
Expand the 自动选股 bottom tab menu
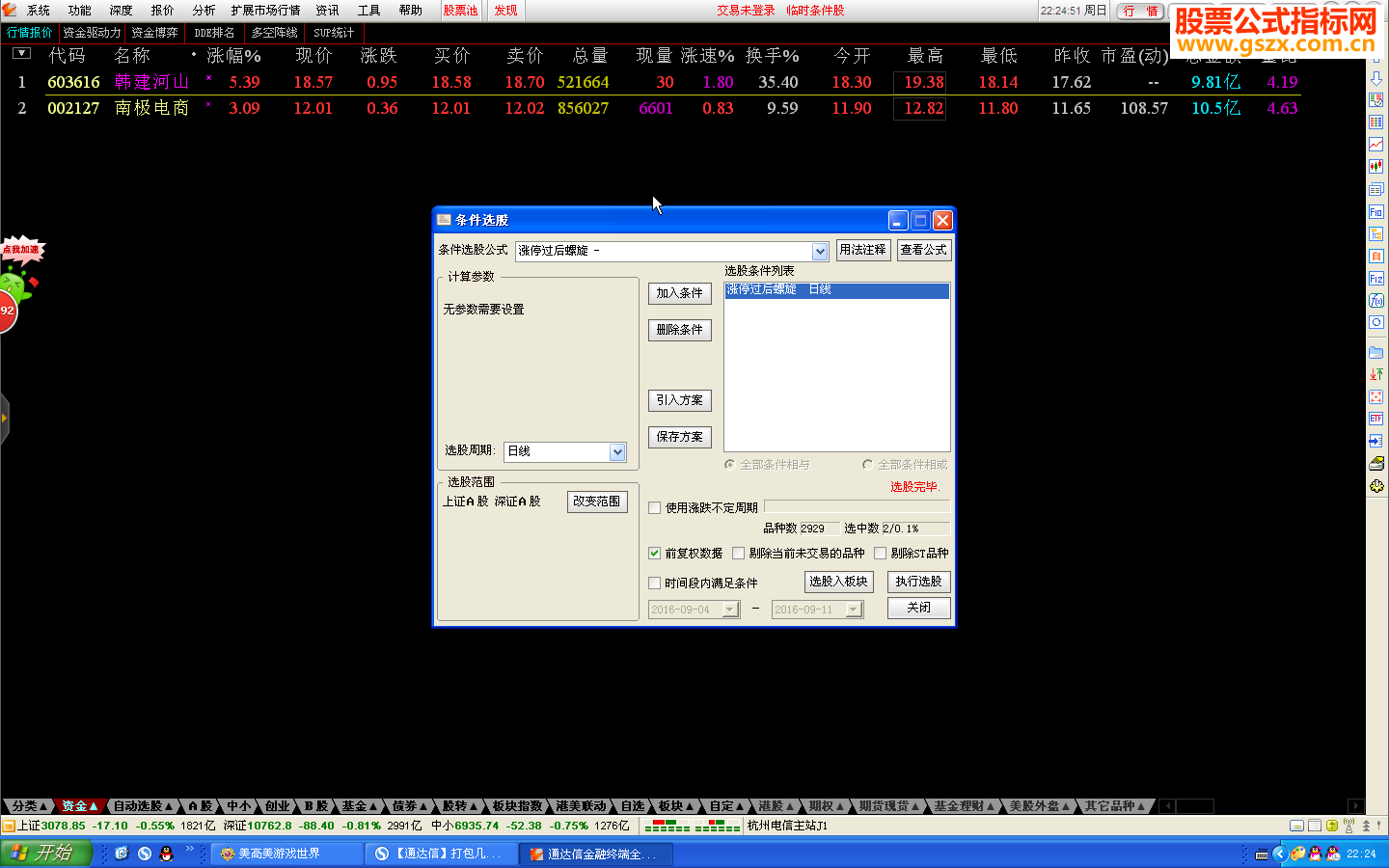tap(143, 806)
